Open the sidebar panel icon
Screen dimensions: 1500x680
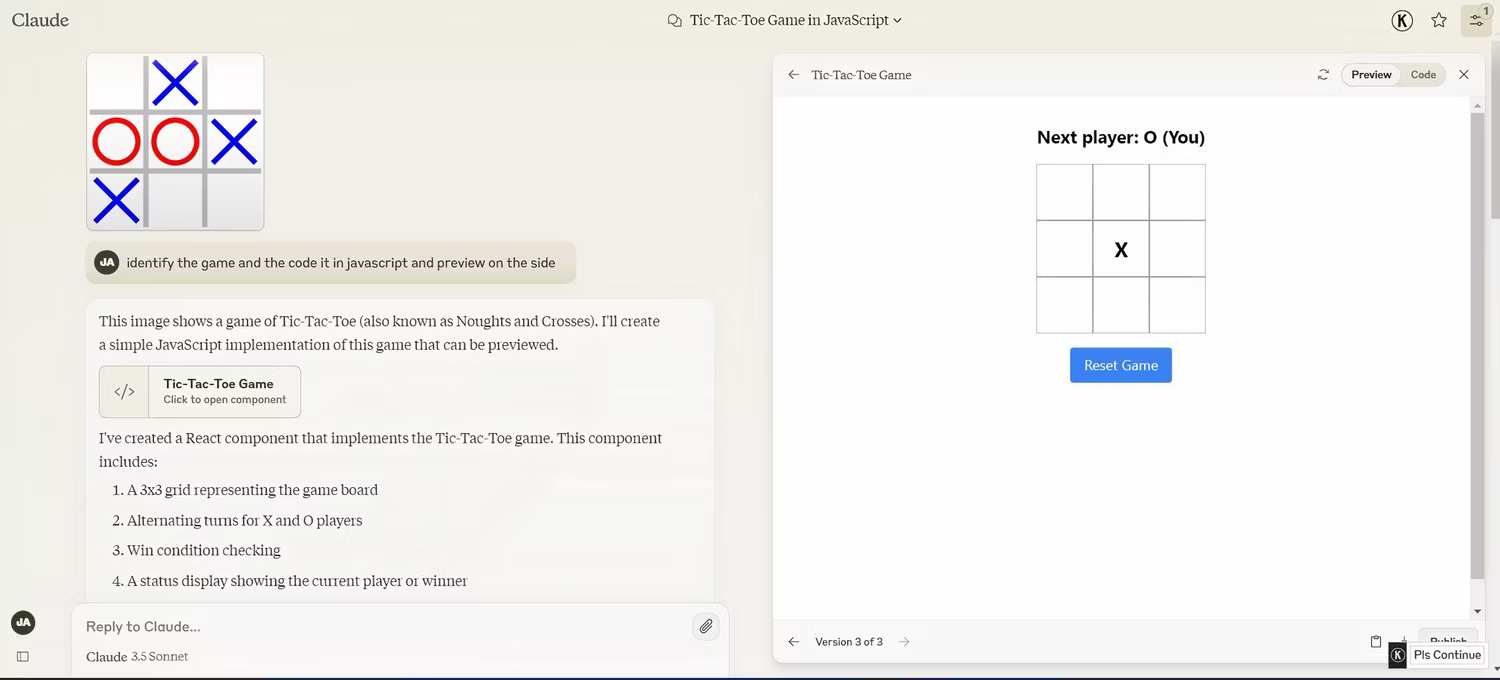coord(23,657)
